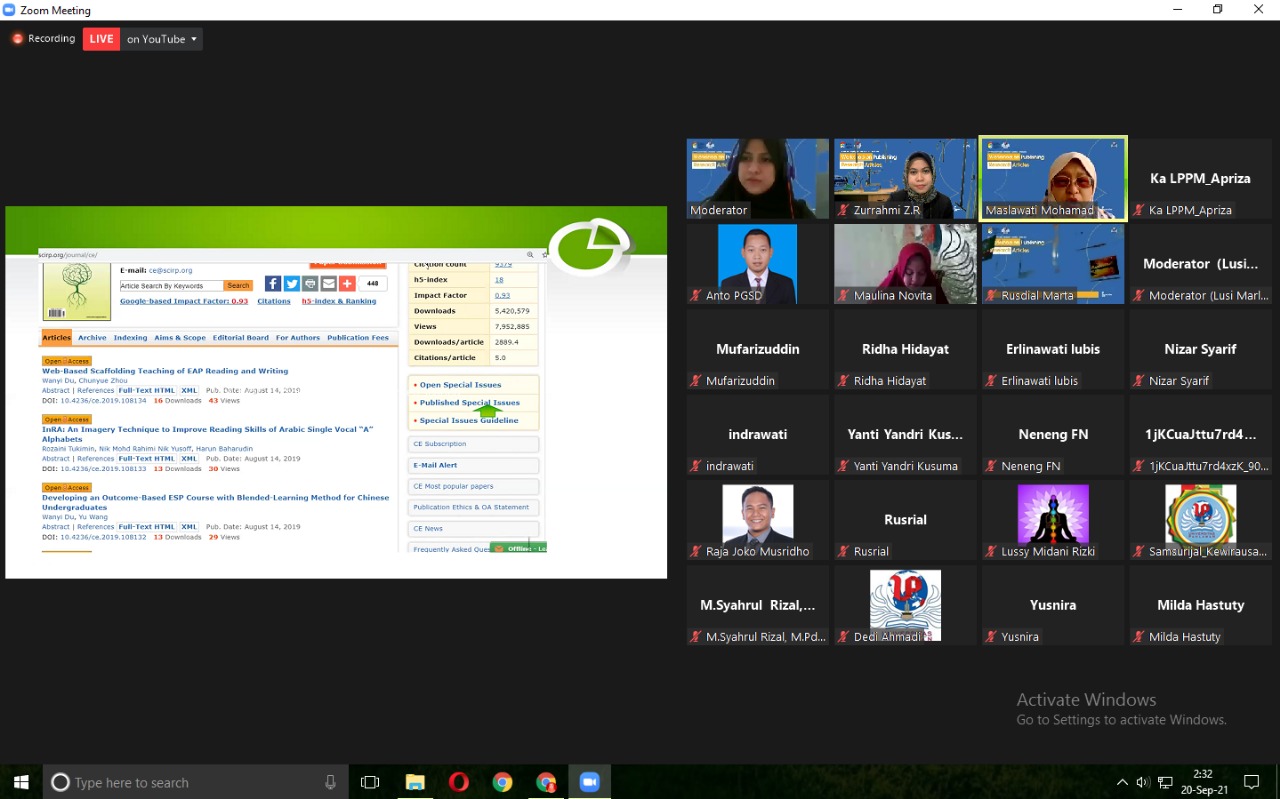Screen dimensions: 1280x799
Task: Click muted mic icon of Raja Joko Musridho
Action: 695,552
